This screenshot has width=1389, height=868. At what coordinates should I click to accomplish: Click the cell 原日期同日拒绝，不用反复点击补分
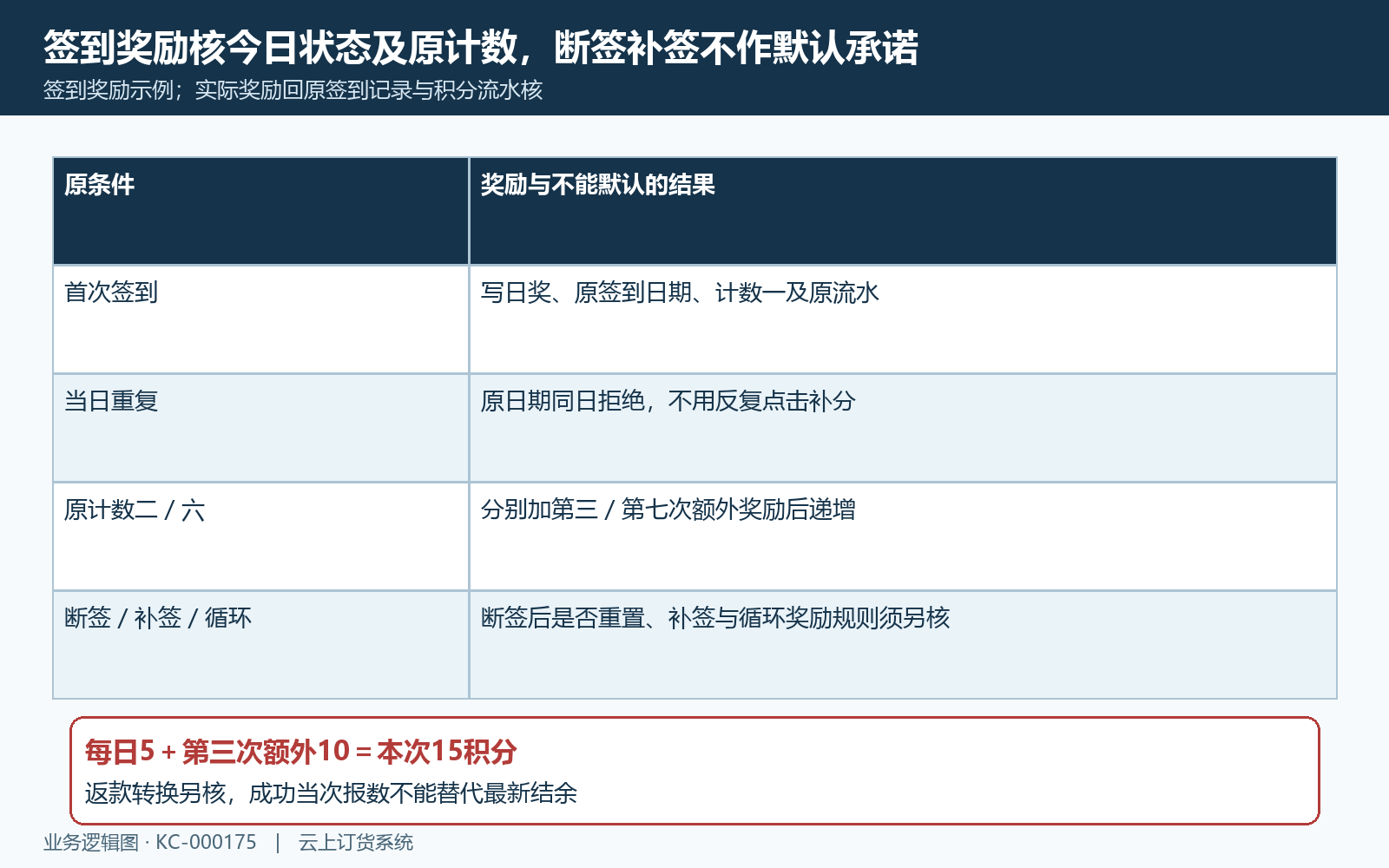click(x=903, y=428)
